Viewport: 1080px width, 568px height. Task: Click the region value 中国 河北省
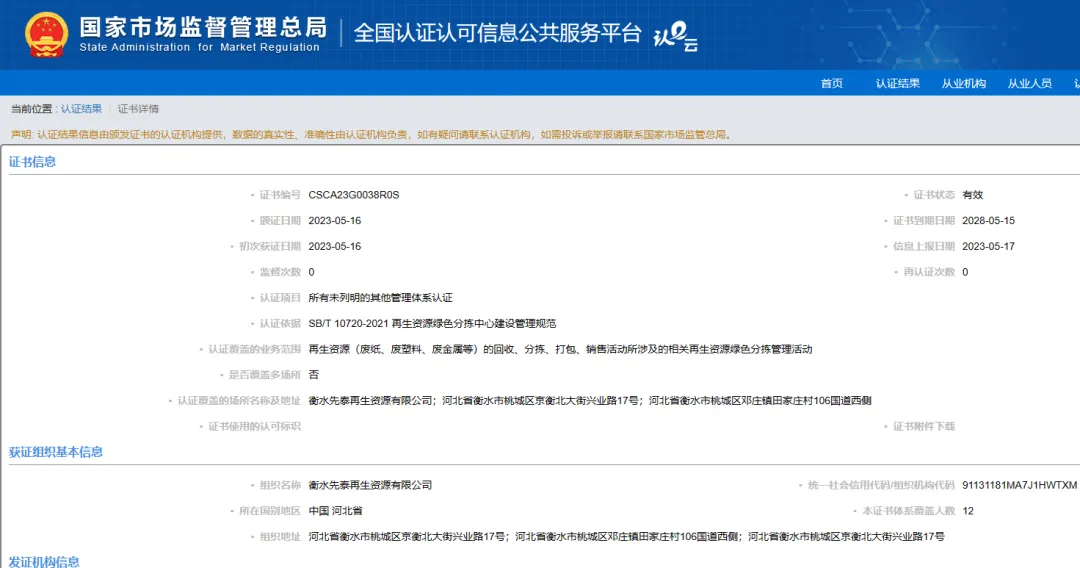(335, 511)
